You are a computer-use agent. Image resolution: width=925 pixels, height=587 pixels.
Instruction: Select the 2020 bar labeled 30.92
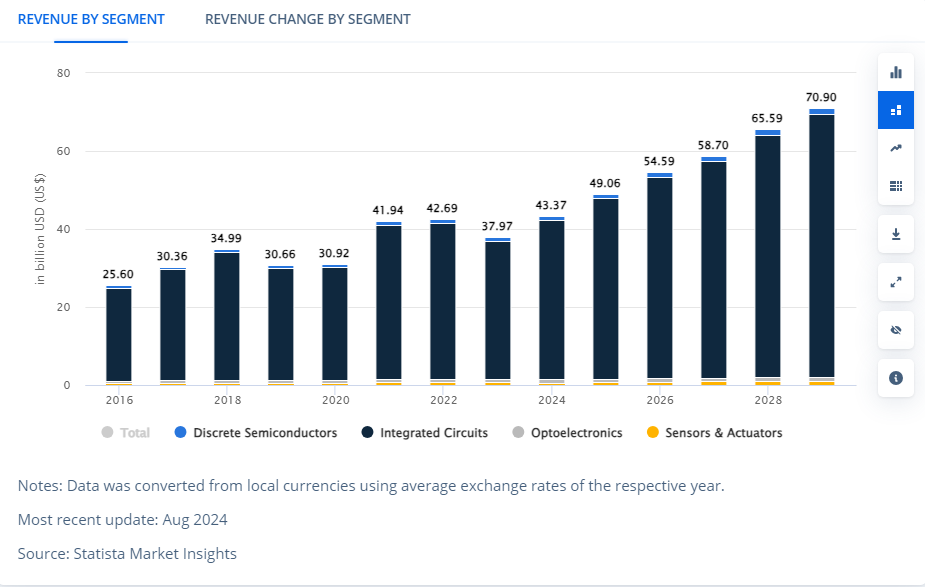pyautogui.click(x=335, y=325)
